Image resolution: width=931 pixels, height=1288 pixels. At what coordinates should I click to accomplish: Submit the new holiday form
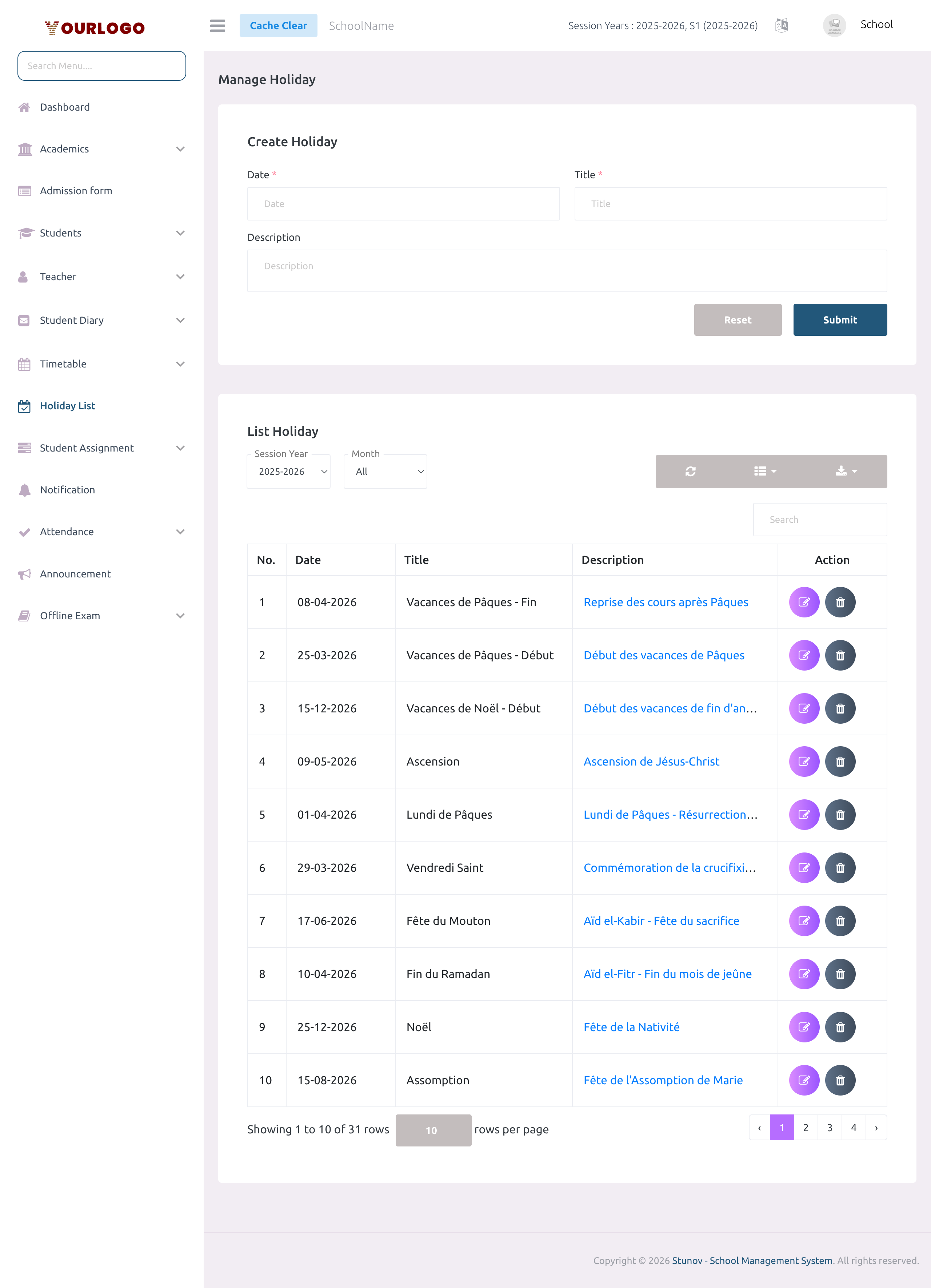pyautogui.click(x=840, y=320)
